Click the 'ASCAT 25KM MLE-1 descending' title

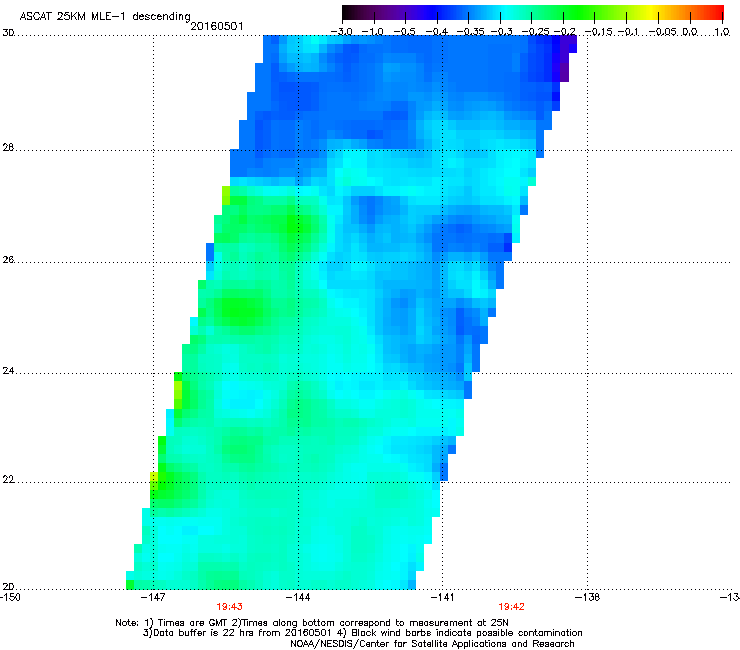tap(105, 17)
